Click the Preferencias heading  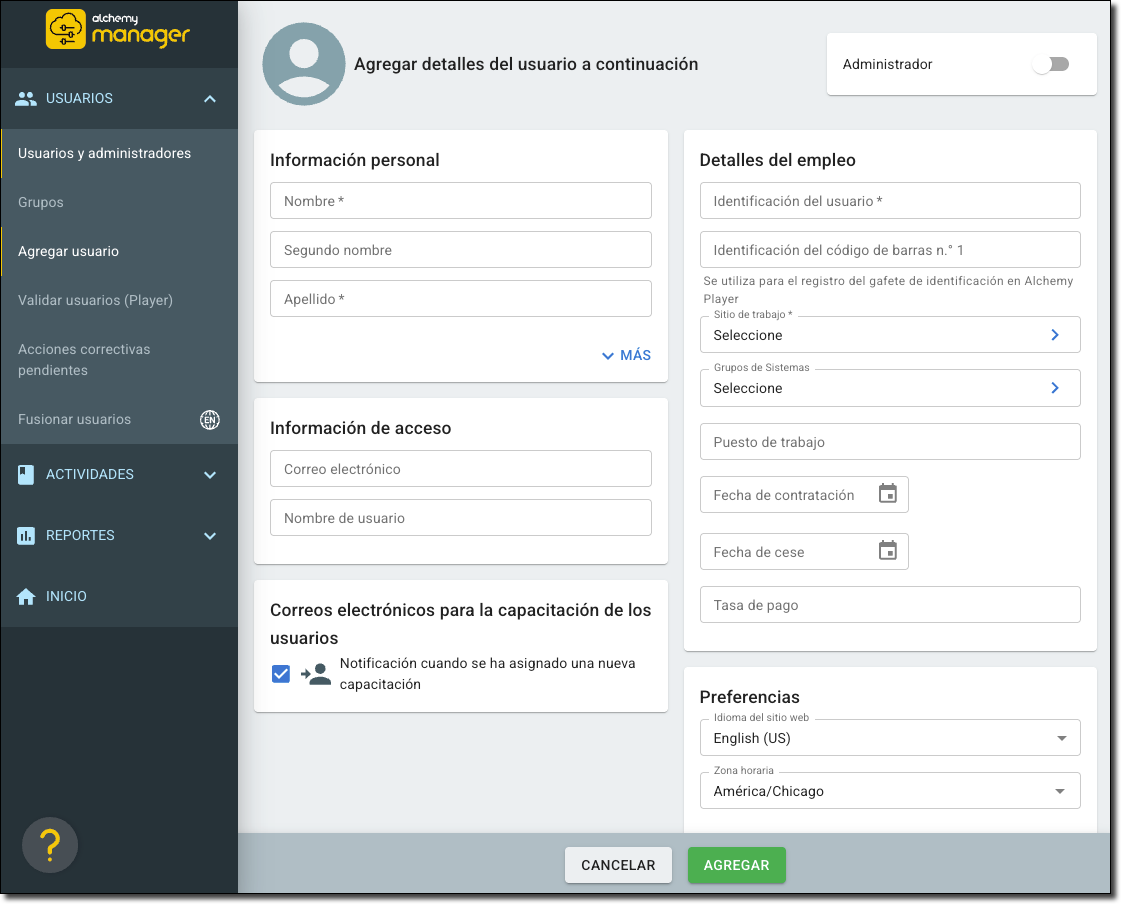tap(749, 697)
